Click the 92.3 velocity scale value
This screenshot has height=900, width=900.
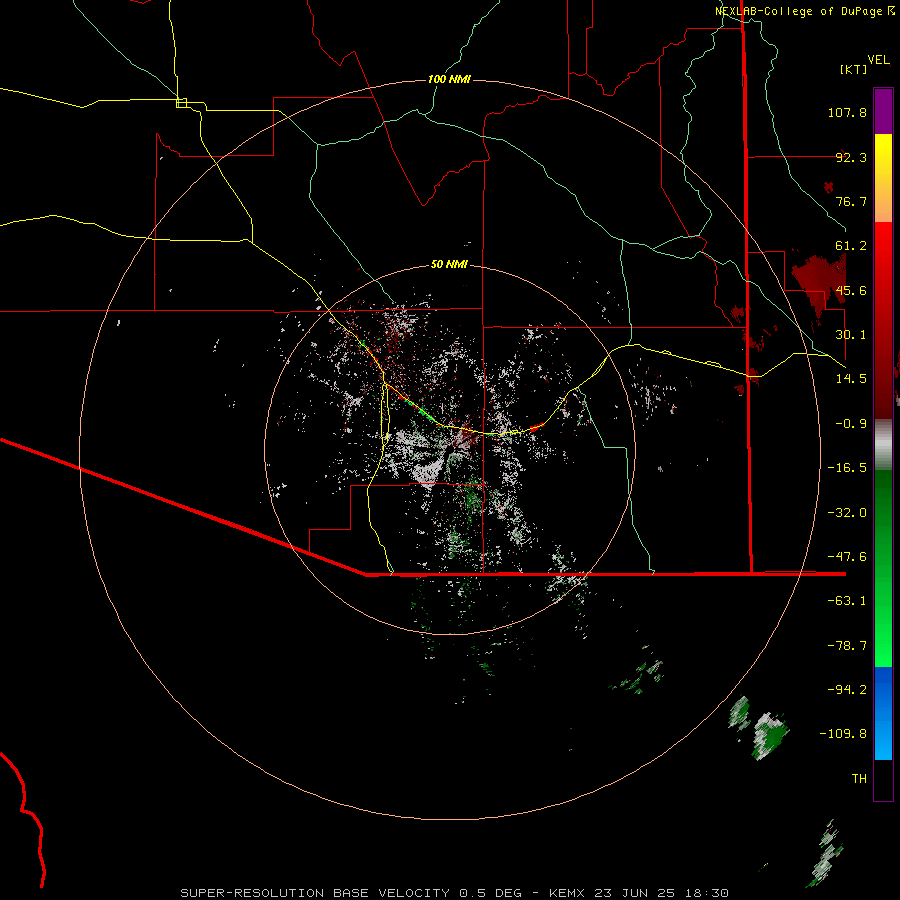point(851,157)
